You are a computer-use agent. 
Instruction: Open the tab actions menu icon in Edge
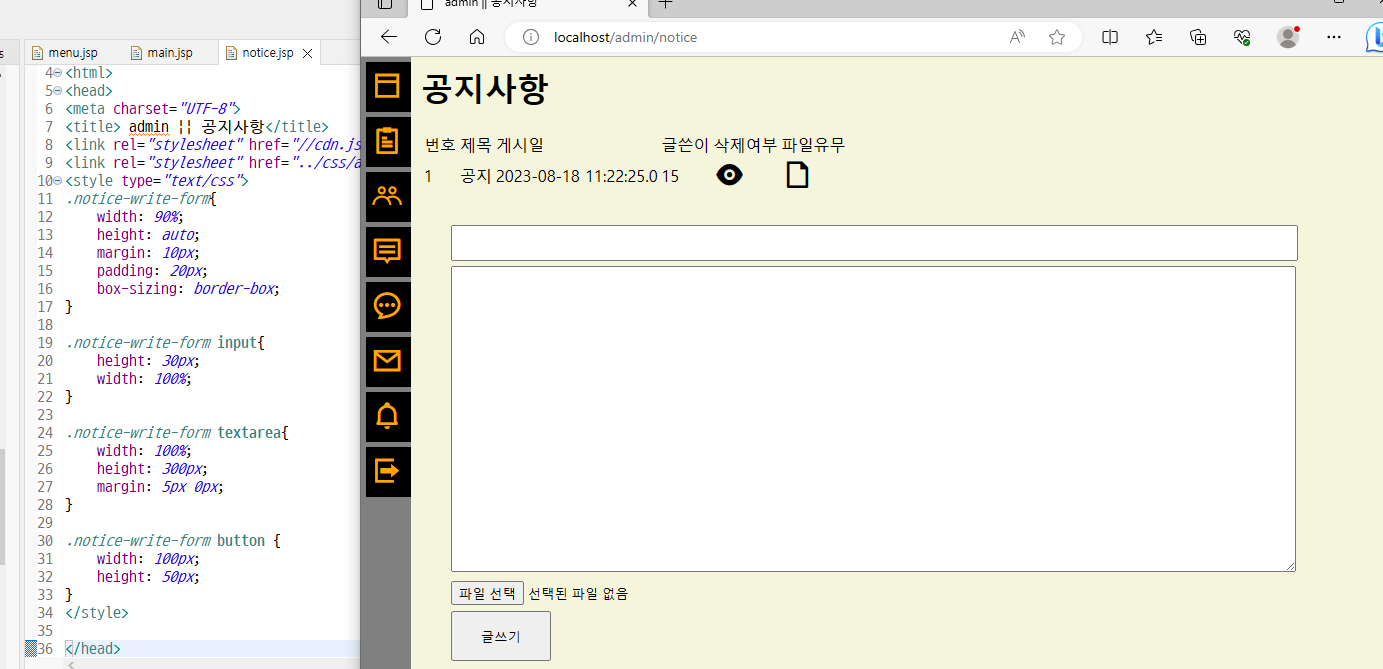(x=385, y=5)
